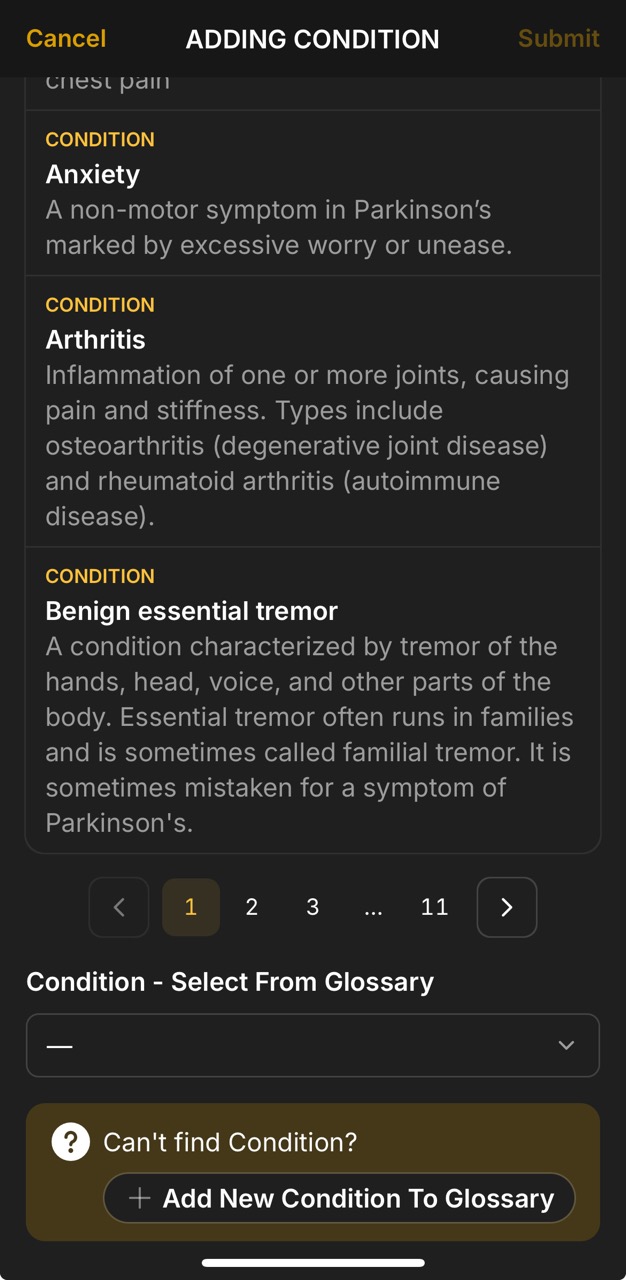Go to the previous page of conditions
This screenshot has height=1280, width=626.
pos(118,907)
